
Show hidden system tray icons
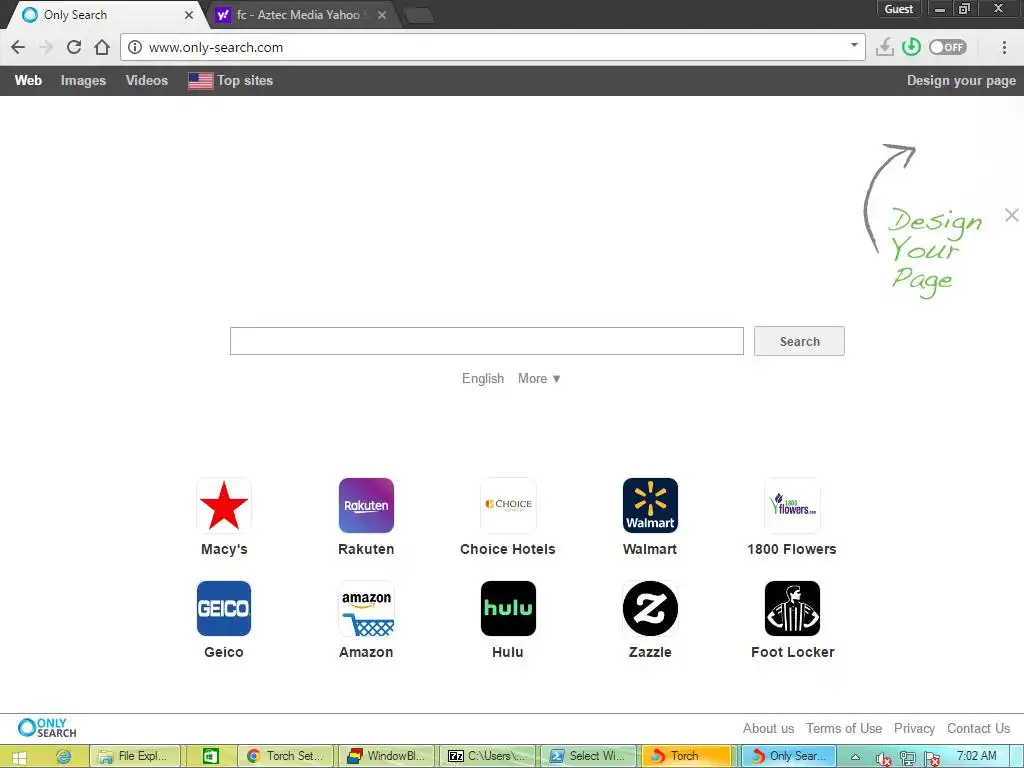click(855, 757)
